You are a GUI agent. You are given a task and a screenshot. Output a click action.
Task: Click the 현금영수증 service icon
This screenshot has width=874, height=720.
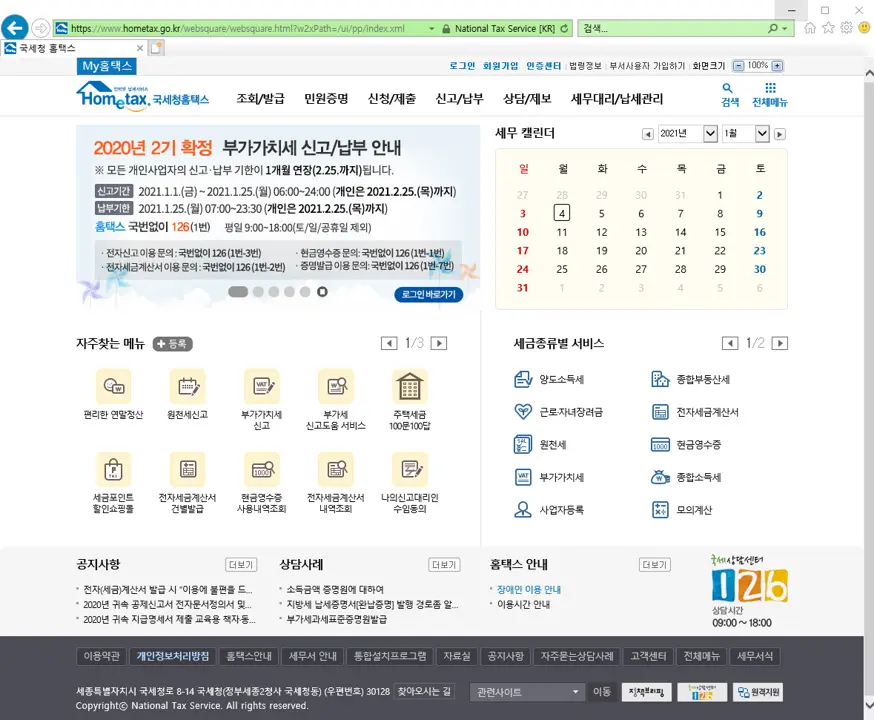(660, 445)
